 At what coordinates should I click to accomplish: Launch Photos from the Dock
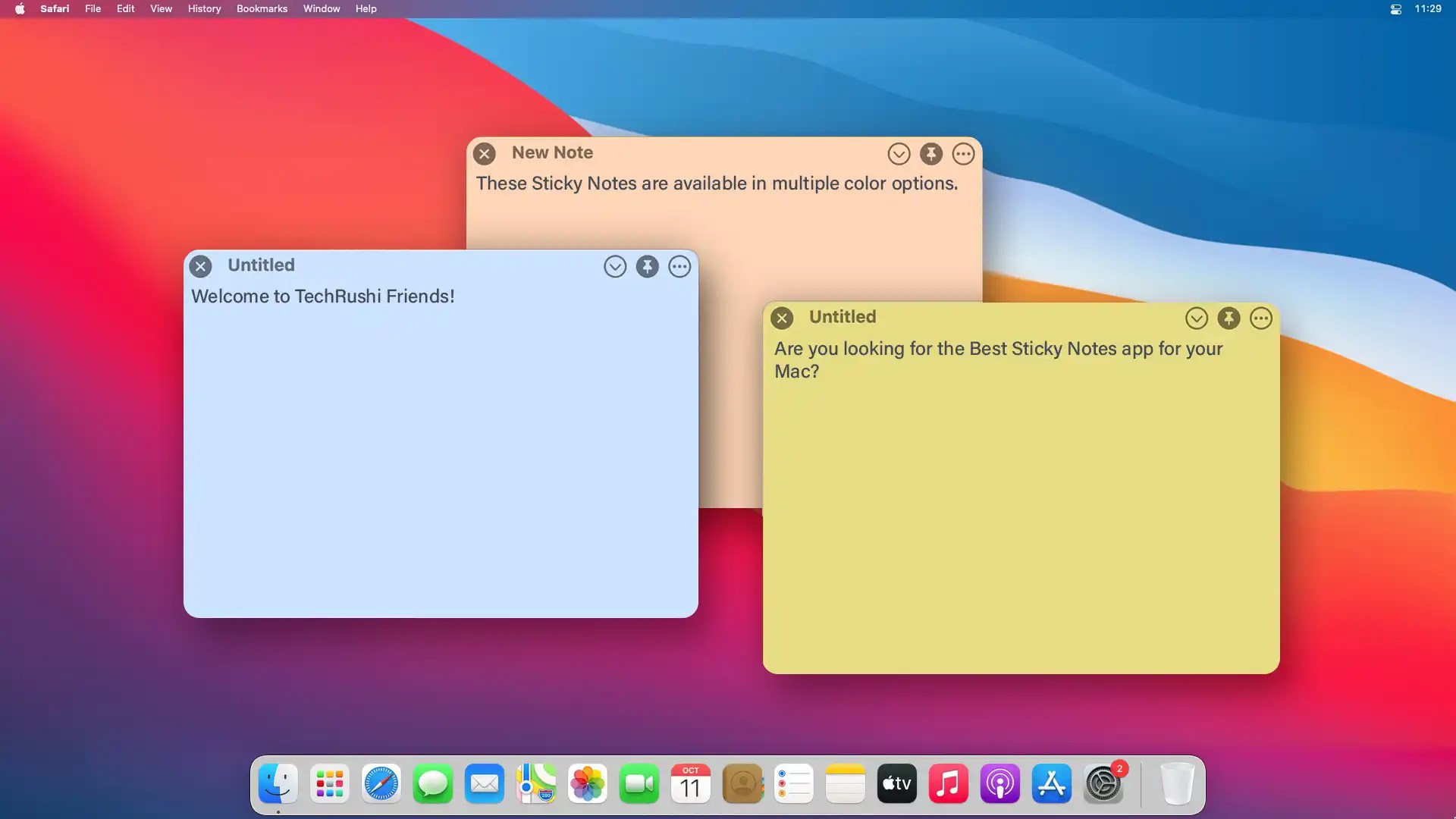587,783
